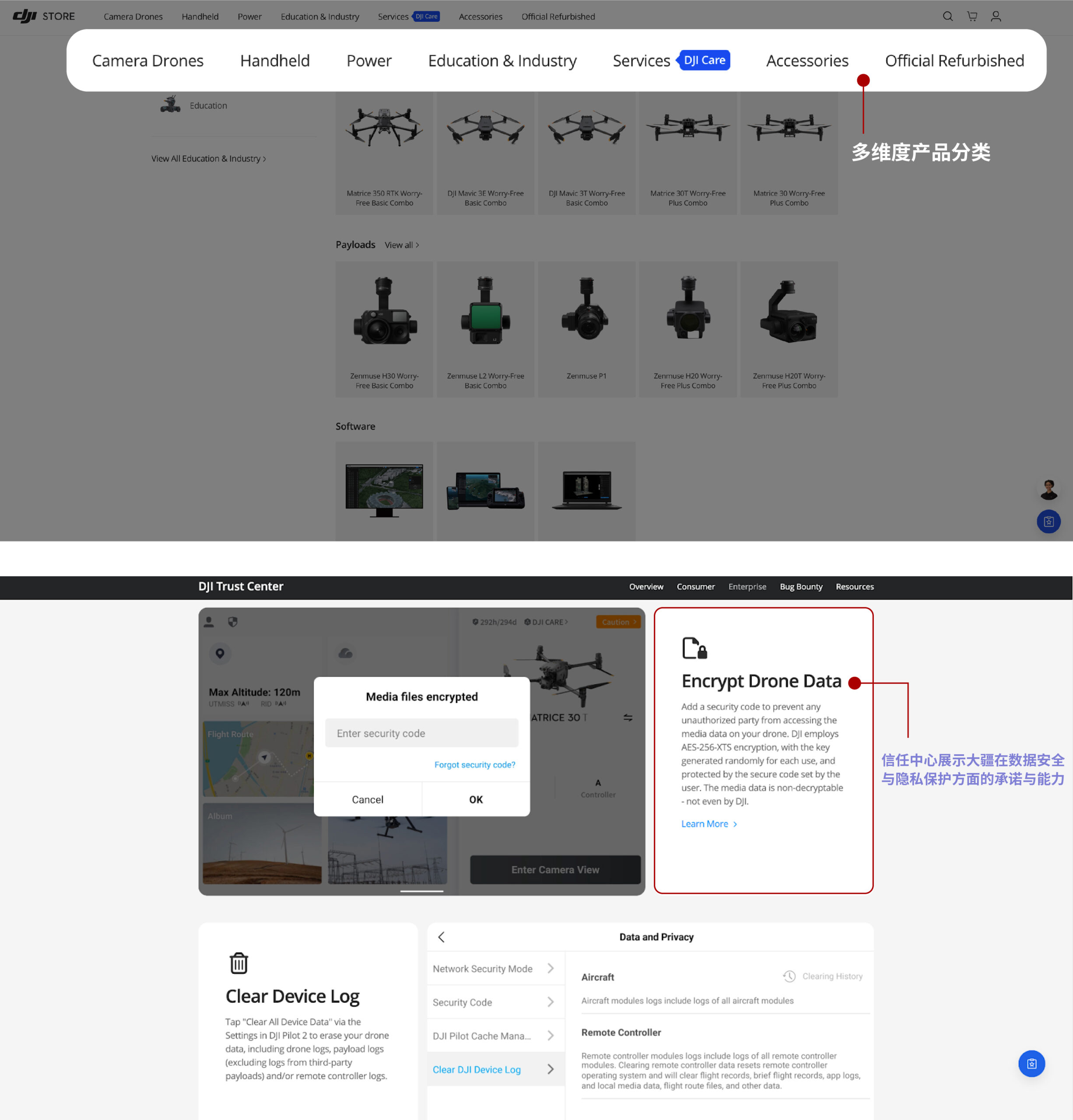The image size is (1073, 1120).
Task: Click the Enter security code field
Action: point(421,732)
